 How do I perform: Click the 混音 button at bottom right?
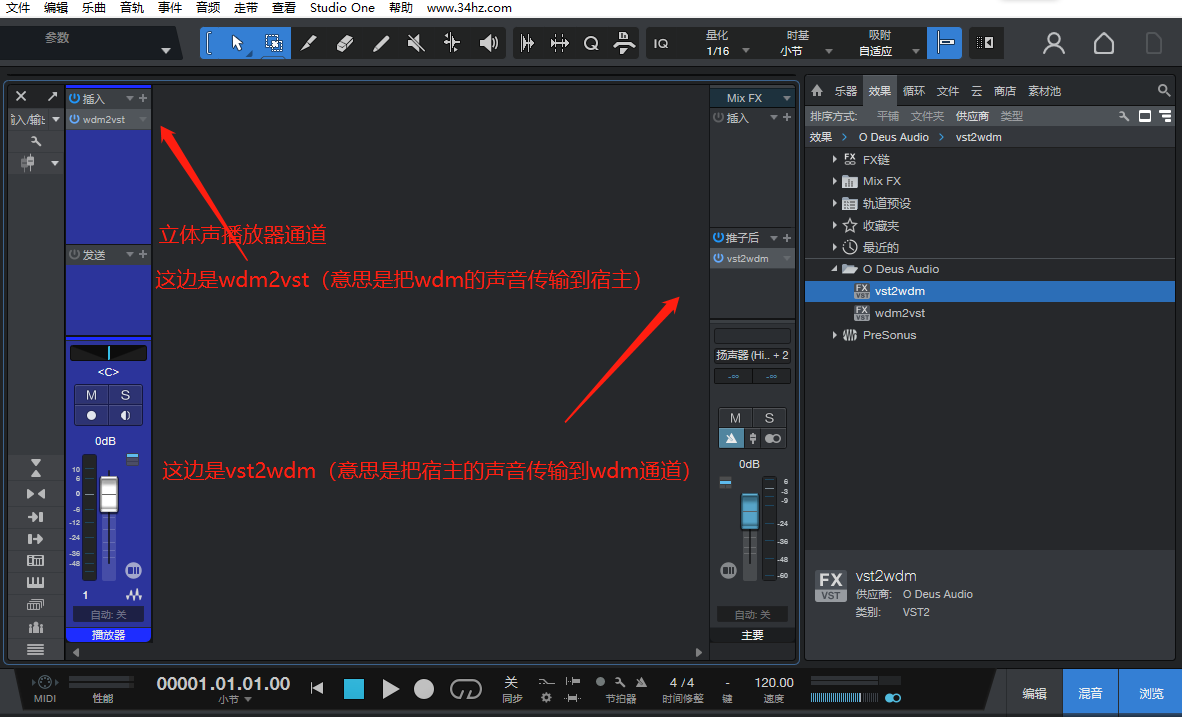[1090, 691]
